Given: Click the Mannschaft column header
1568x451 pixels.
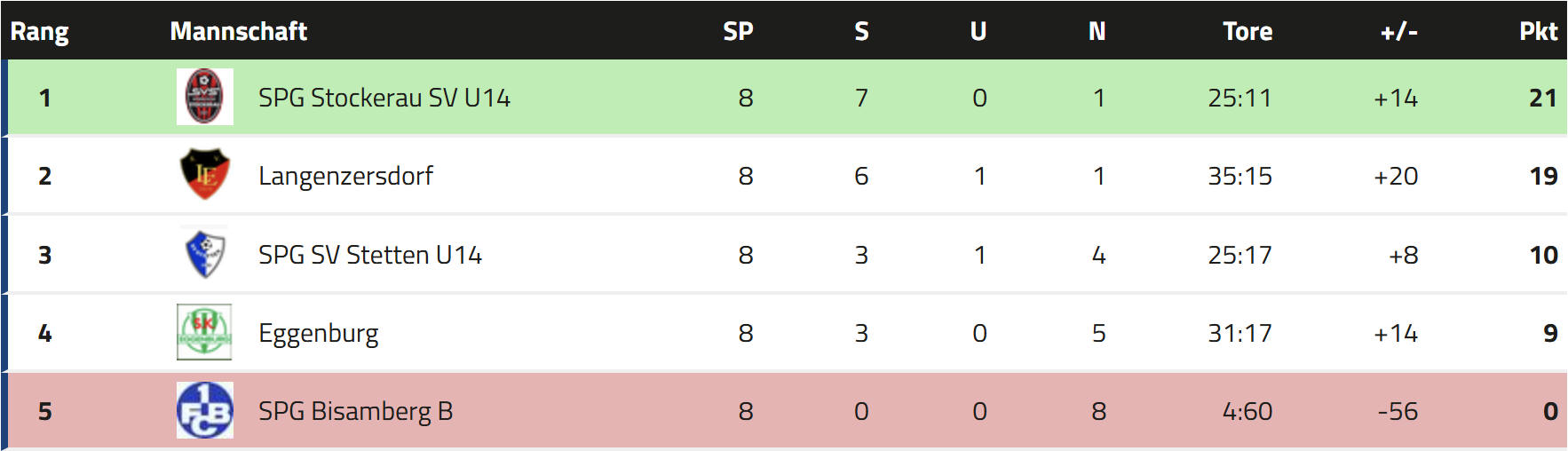Looking at the screenshot, I should [238, 31].
